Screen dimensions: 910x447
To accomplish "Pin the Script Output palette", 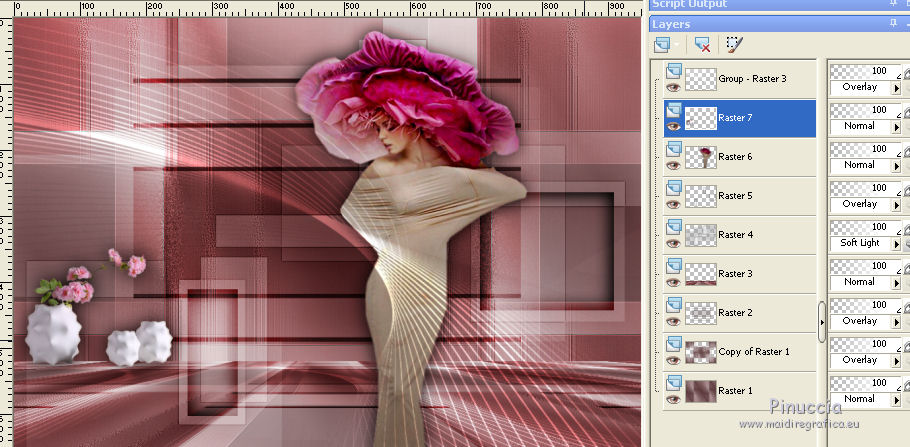I will tap(893, 4).
